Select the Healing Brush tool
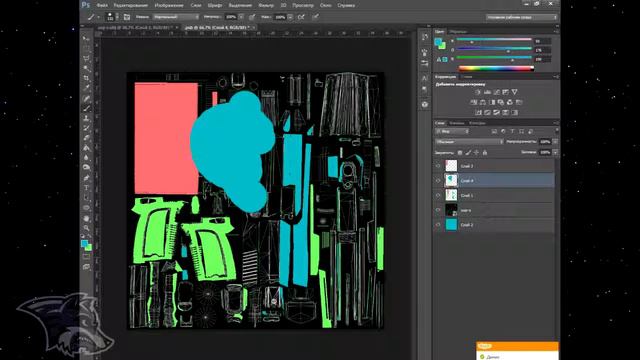 click(x=86, y=98)
